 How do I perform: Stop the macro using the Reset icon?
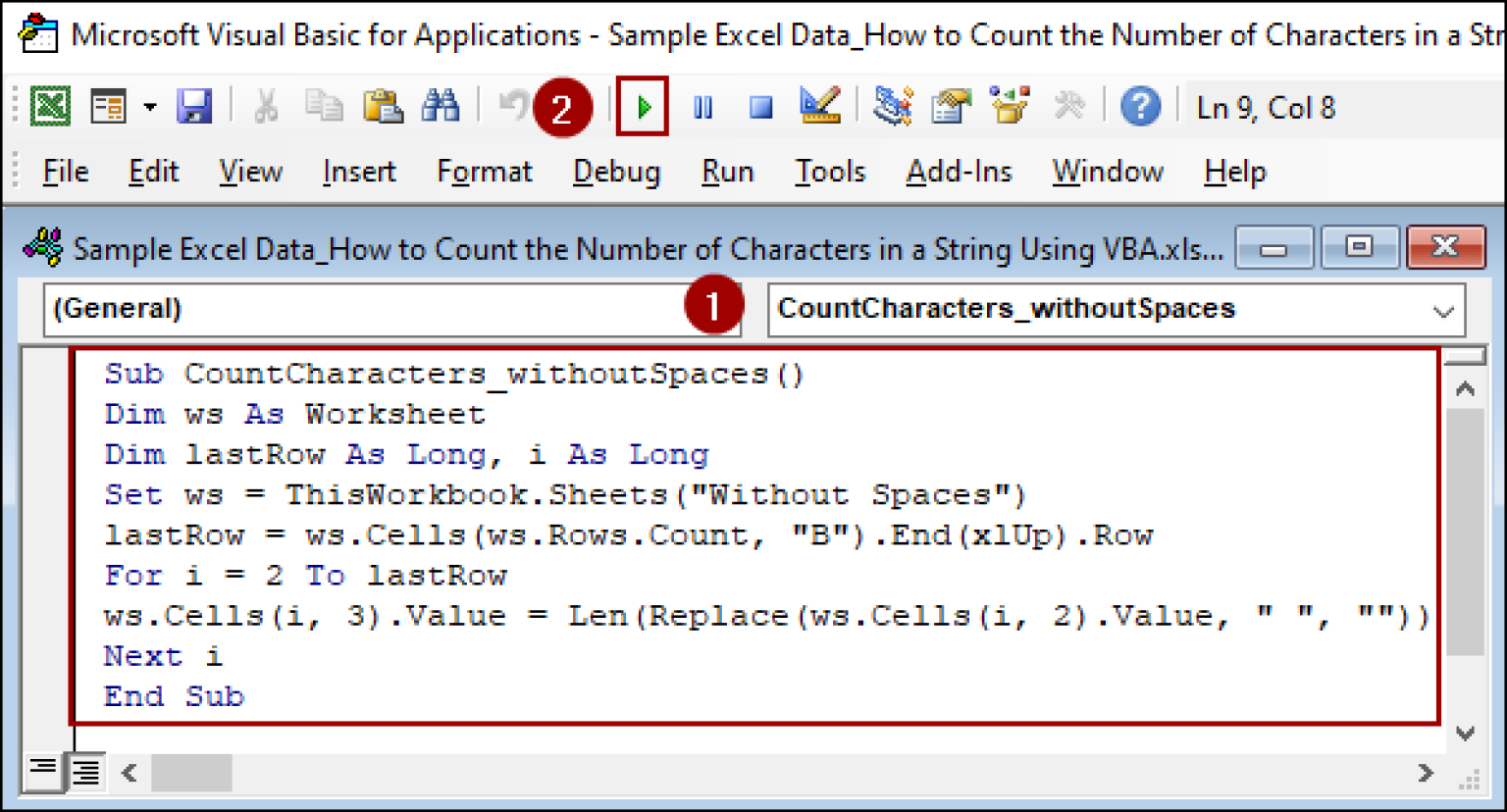pyautogui.click(x=759, y=106)
